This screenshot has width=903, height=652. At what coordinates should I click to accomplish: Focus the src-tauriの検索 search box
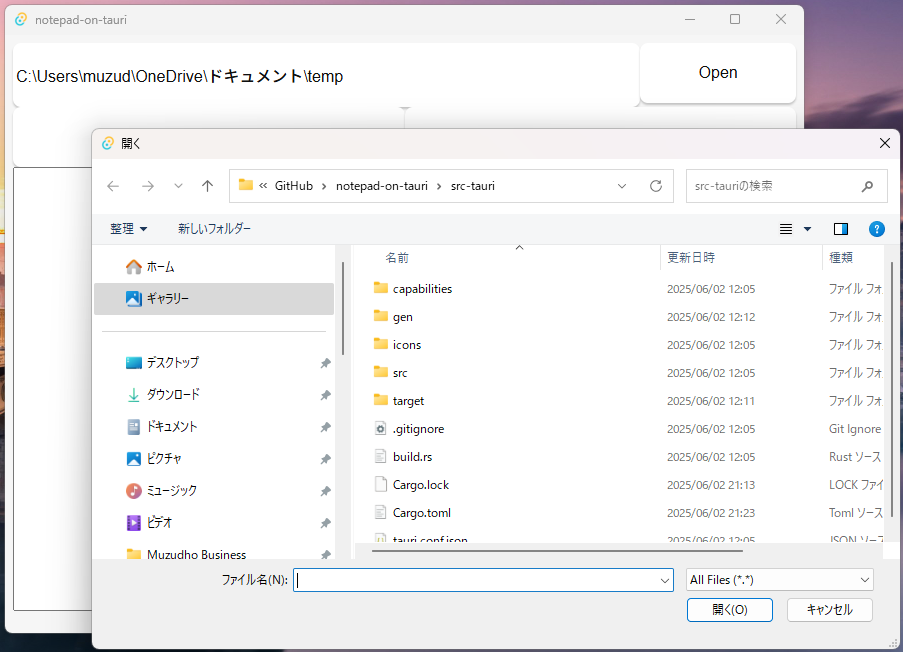(x=786, y=186)
